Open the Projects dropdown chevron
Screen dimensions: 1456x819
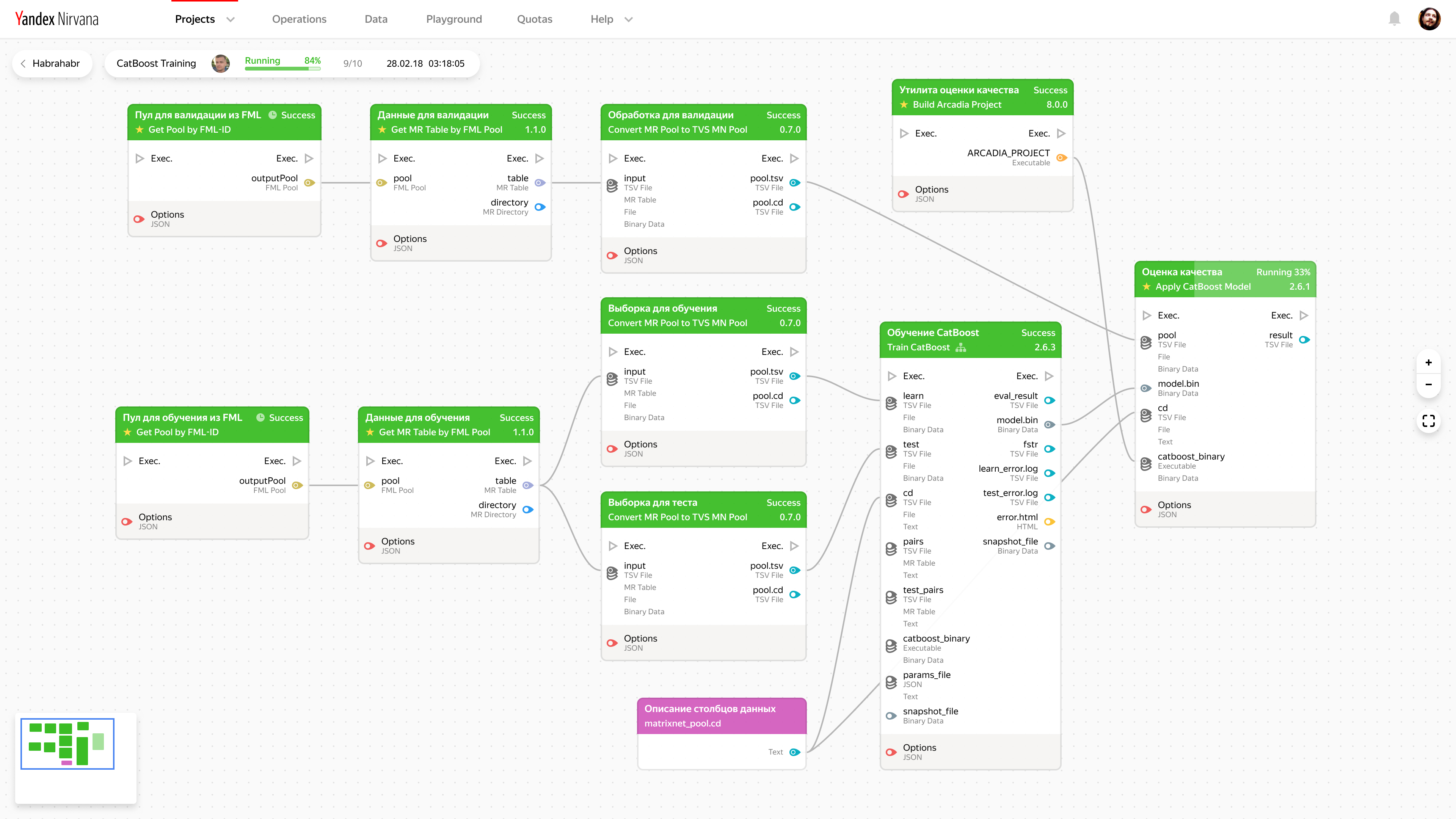230,19
